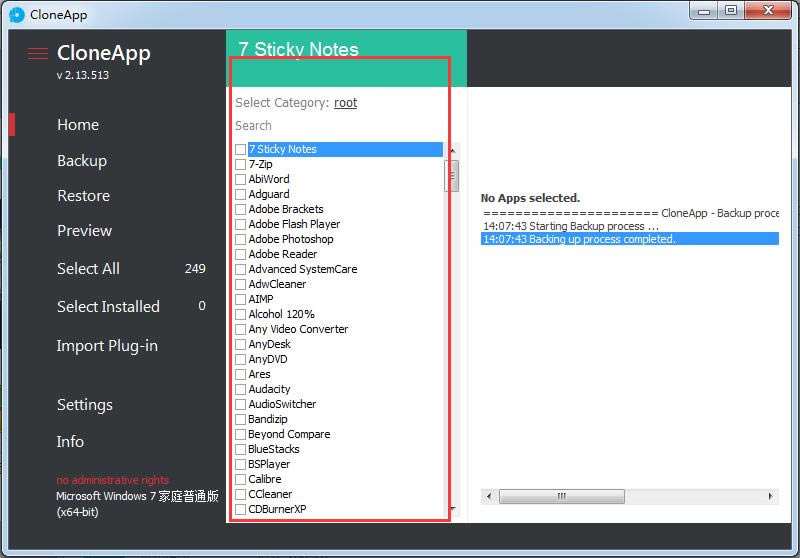Select the Bandizip list entry
800x558 pixels.
click(x=268, y=419)
